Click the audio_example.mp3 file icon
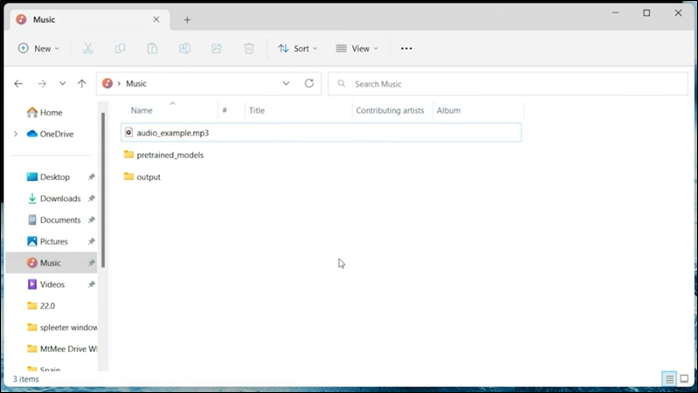The image size is (698, 393). [x=129, y=132]
